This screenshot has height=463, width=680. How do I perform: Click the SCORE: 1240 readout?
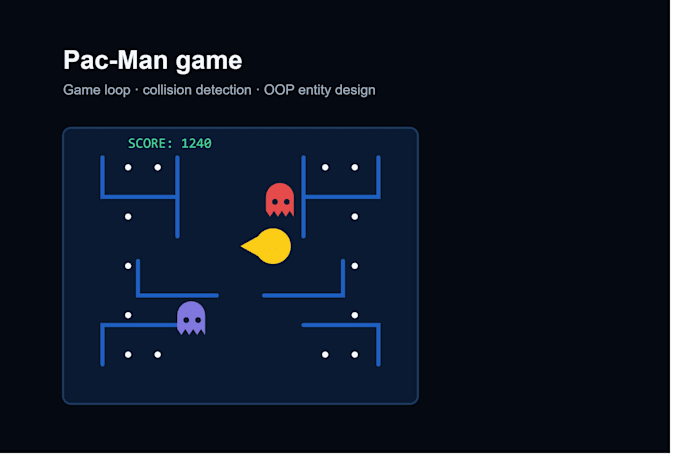pyautogui.click(x=170, y=143)
